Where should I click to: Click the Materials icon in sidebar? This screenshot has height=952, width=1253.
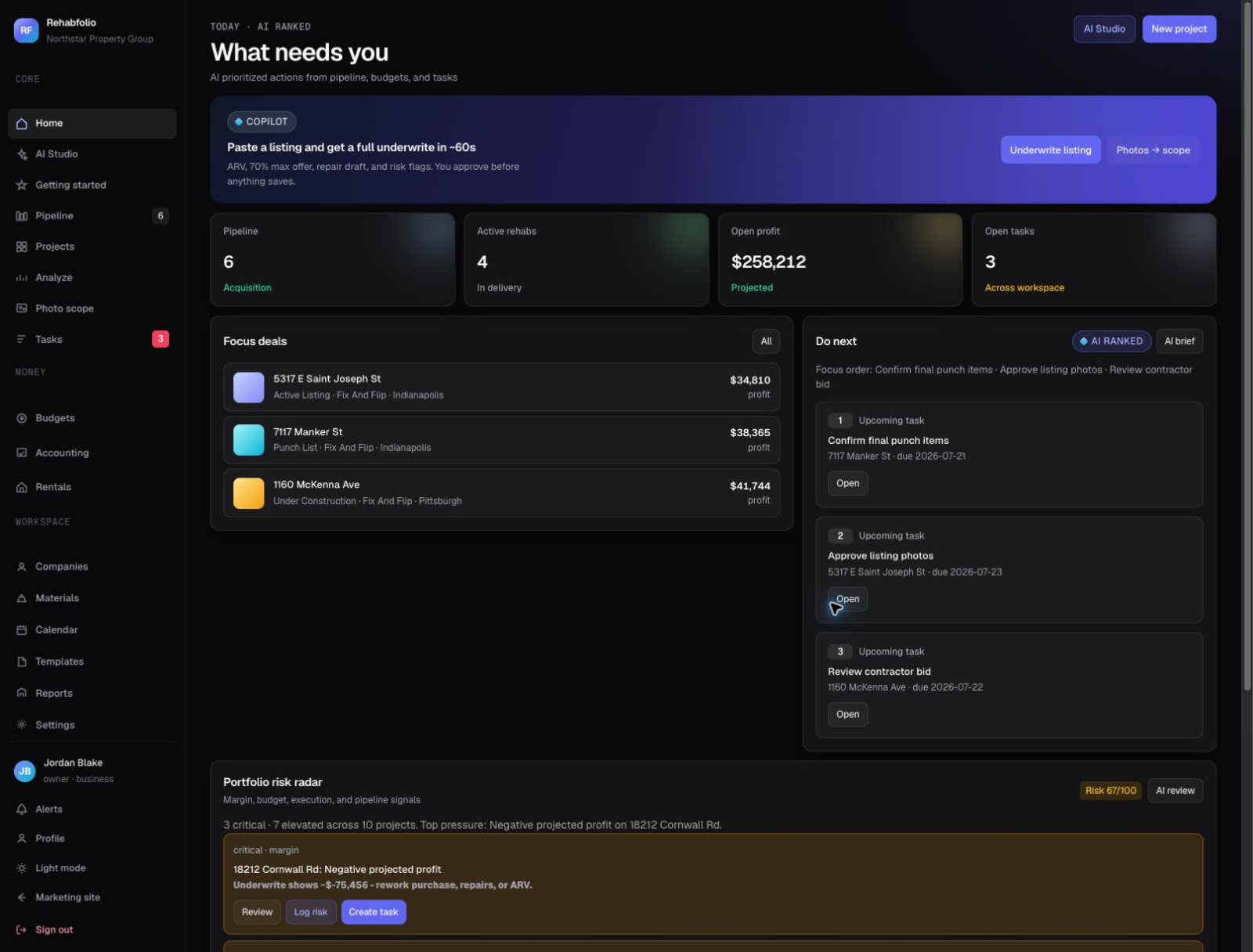point(22,598)
